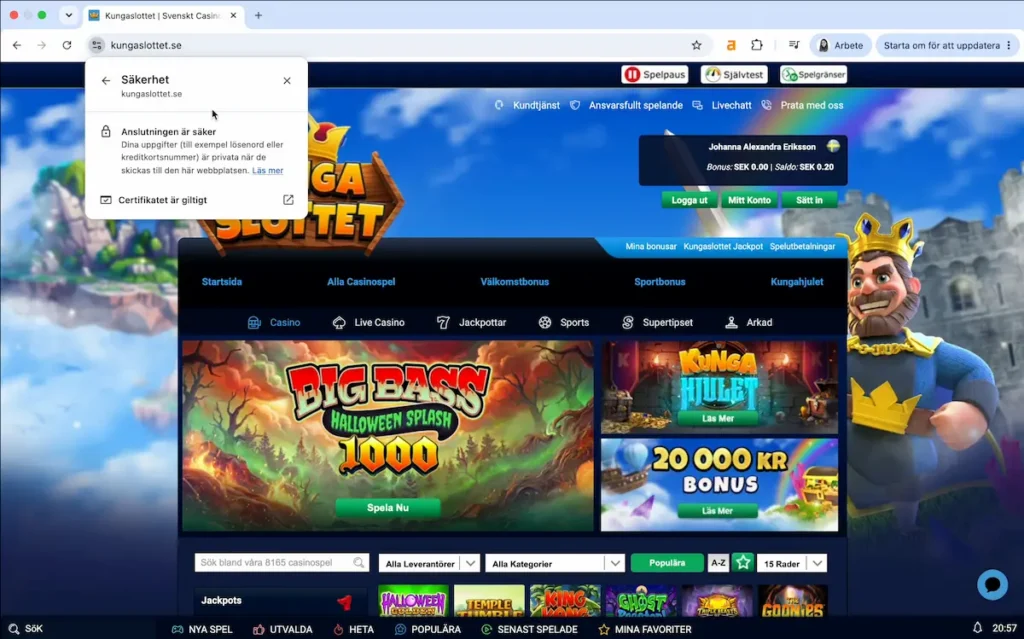Screen dimensions: 1024x639
Task: Open the media control toolbar icon
Action: pos(793,45)
